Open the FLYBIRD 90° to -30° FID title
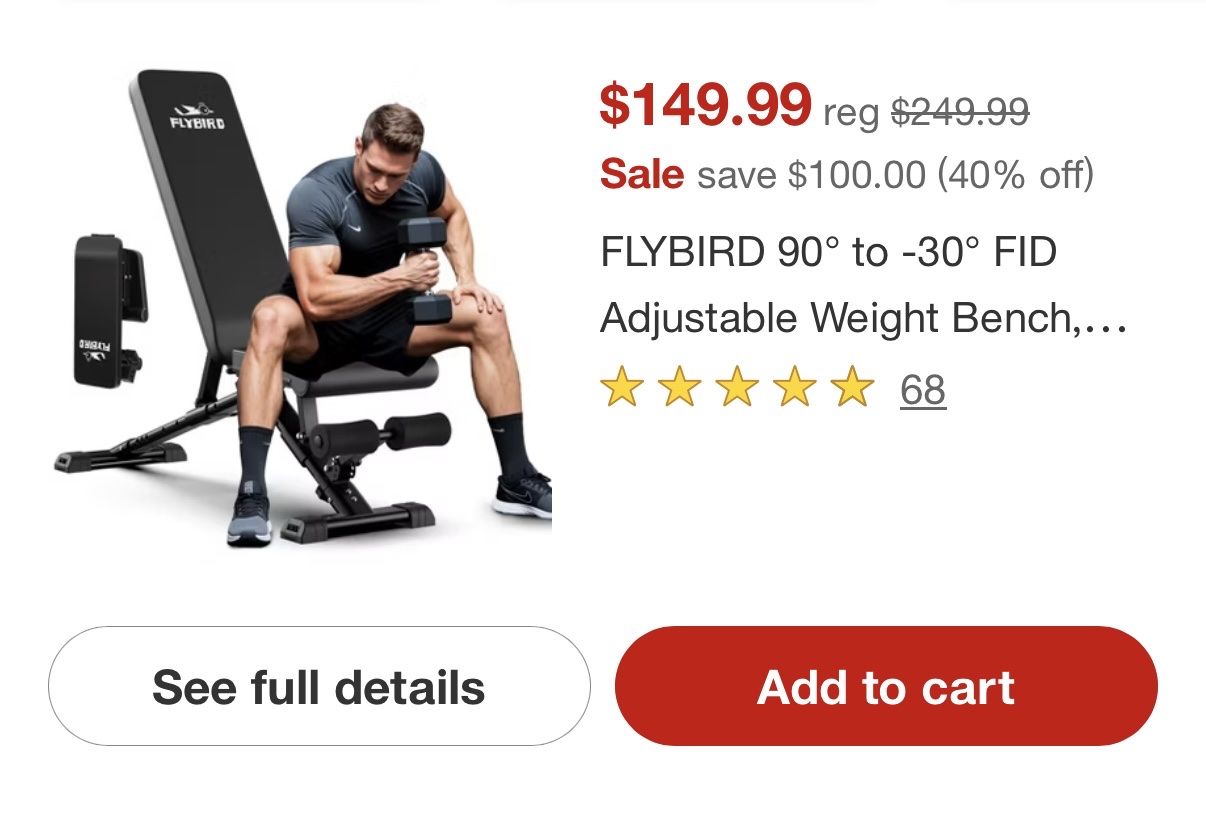This screenshot has height=827, width=1206. pyautogui.click(x=829, y=252)
